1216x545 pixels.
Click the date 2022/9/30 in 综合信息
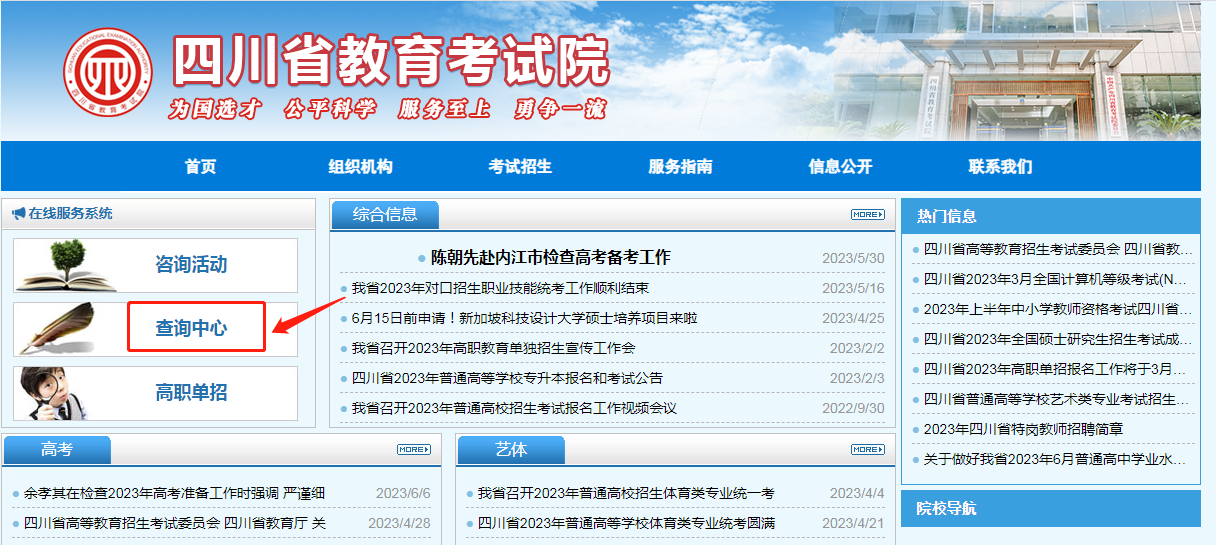(x=853, y=408)
